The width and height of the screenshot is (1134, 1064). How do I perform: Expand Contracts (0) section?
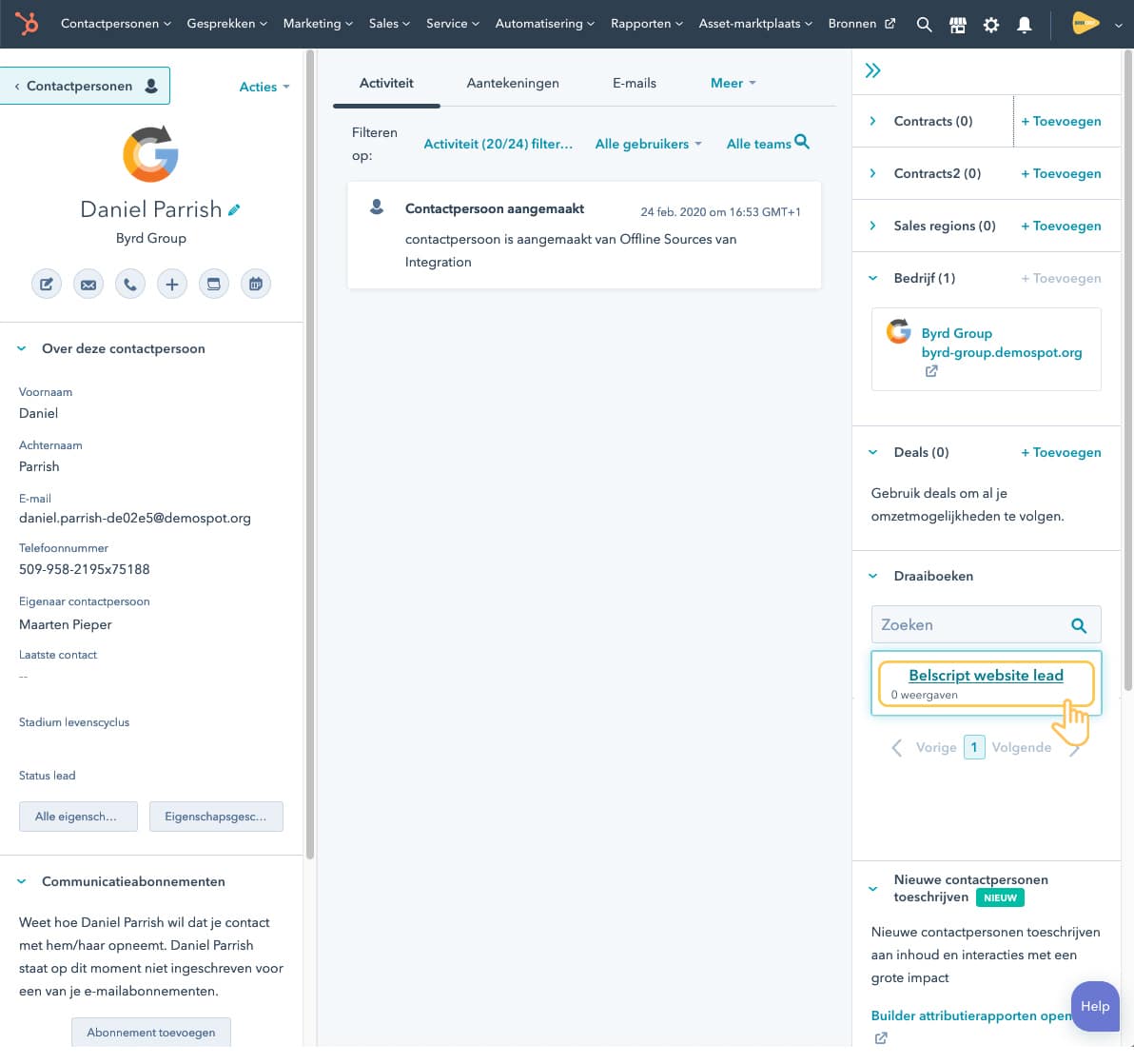click(873, 122)
